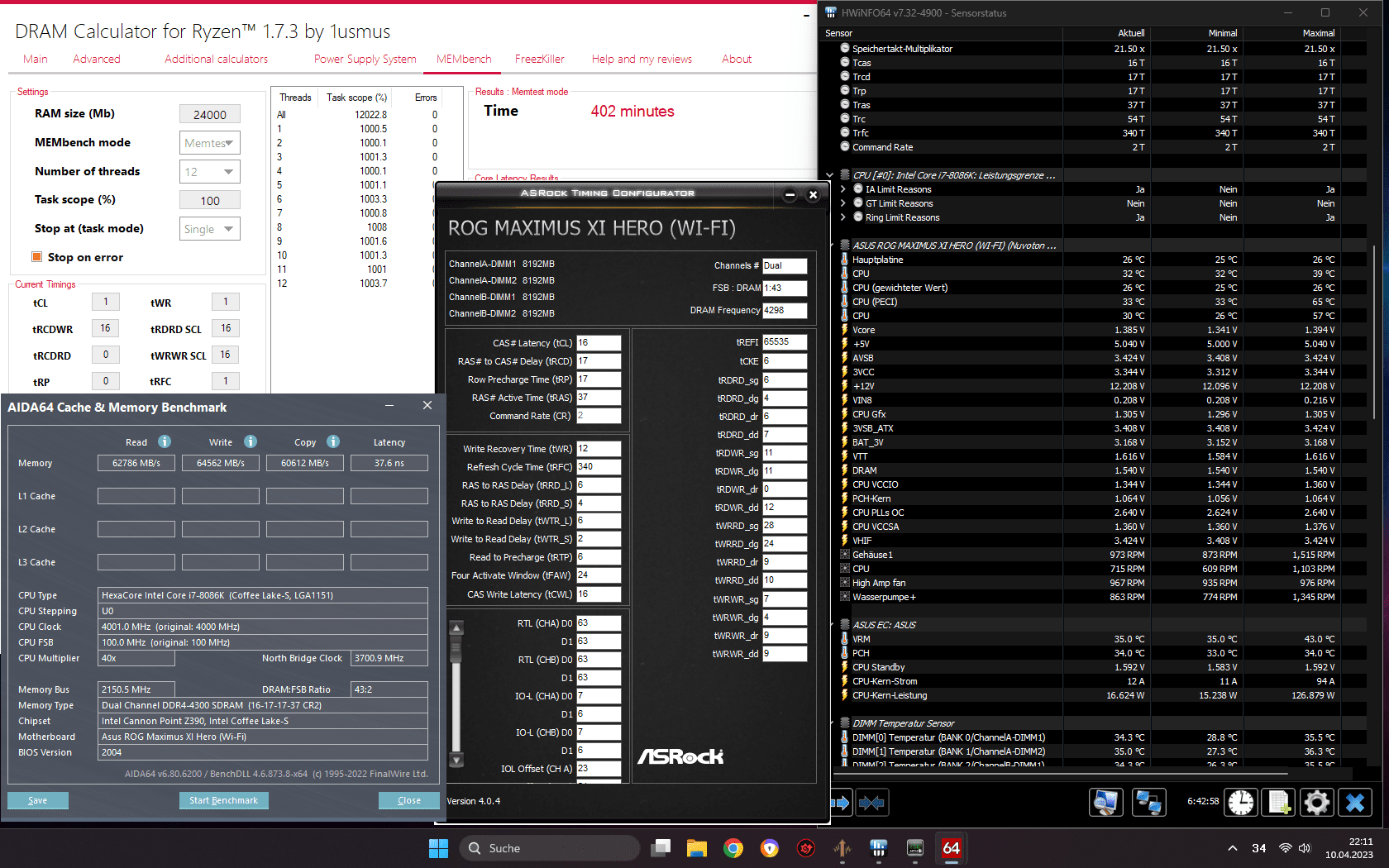Click the HWiNFO horizontal scrollbar
The height and width of the screenshot is (868, 1389).
[1061, 773]
